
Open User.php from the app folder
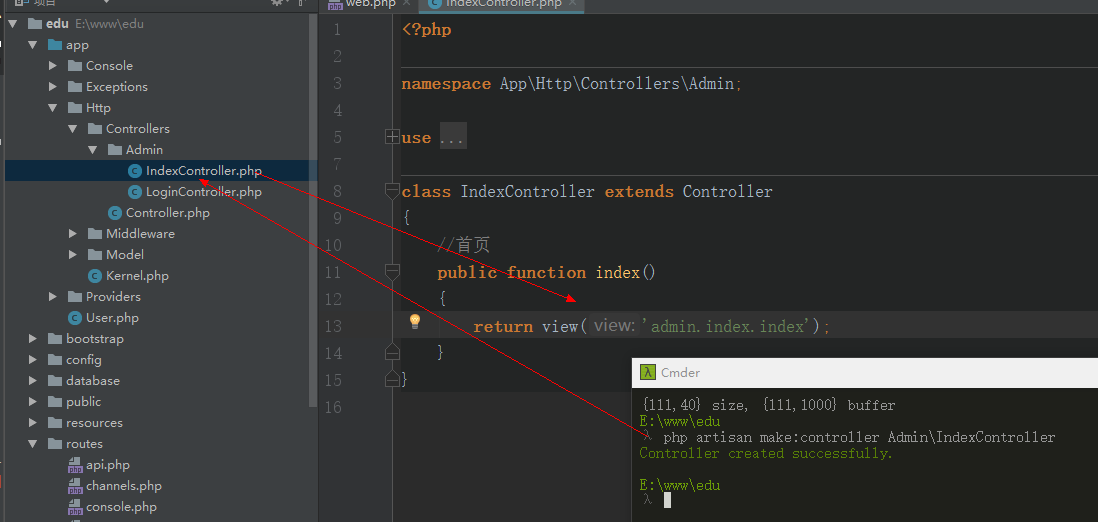pyautogui.click(x=112, y=318)
